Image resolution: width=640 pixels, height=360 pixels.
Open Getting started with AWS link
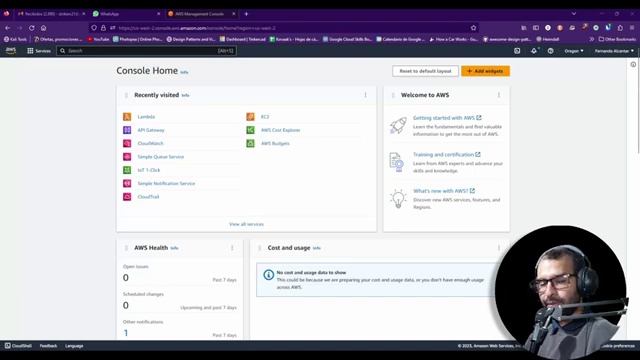point(447,118)
